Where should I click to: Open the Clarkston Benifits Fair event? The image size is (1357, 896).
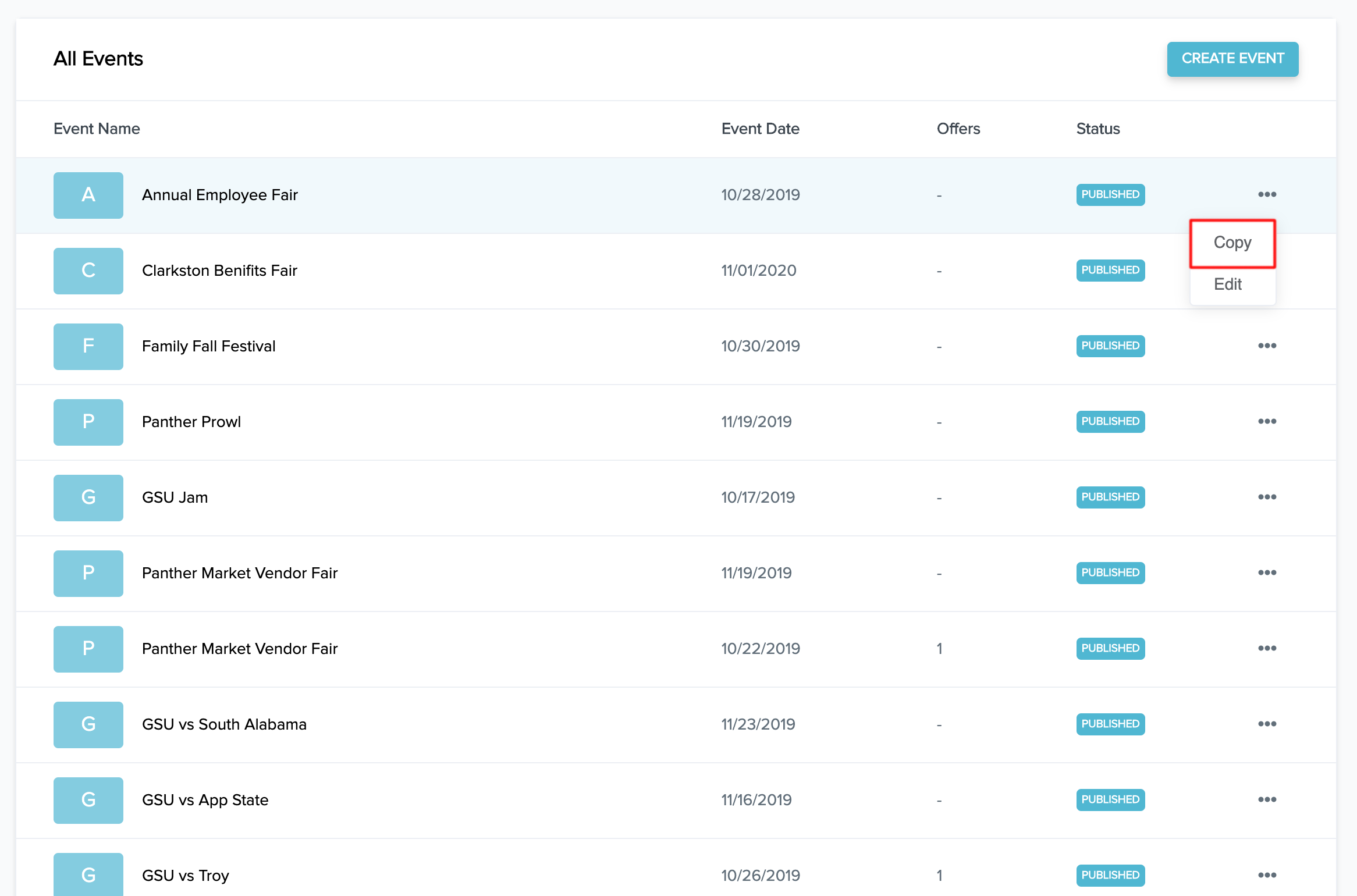[x=219, y=271]
